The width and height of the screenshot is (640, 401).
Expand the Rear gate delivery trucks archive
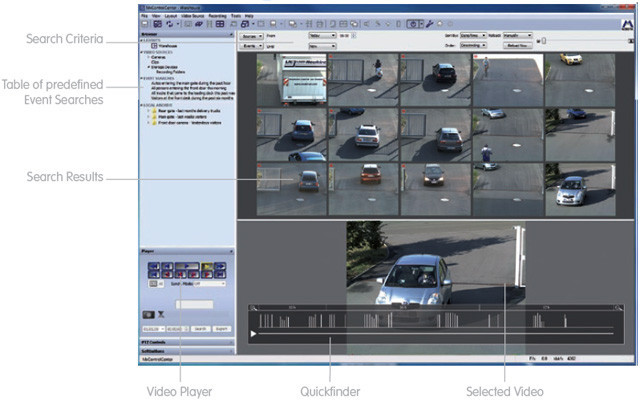(148, 113)
